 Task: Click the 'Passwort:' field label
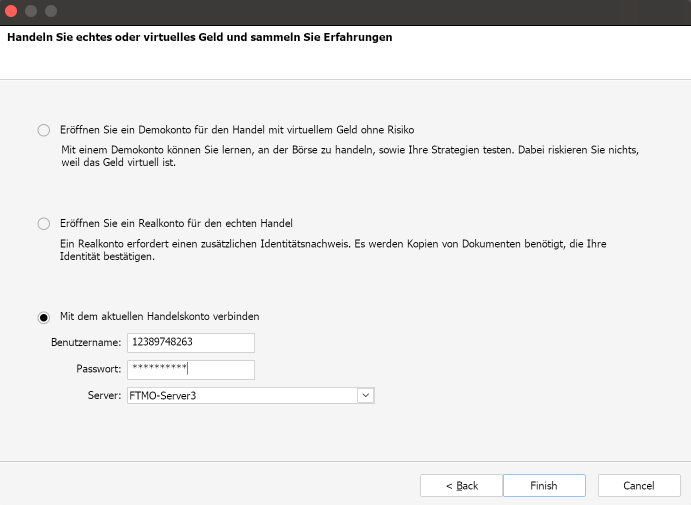98,370
